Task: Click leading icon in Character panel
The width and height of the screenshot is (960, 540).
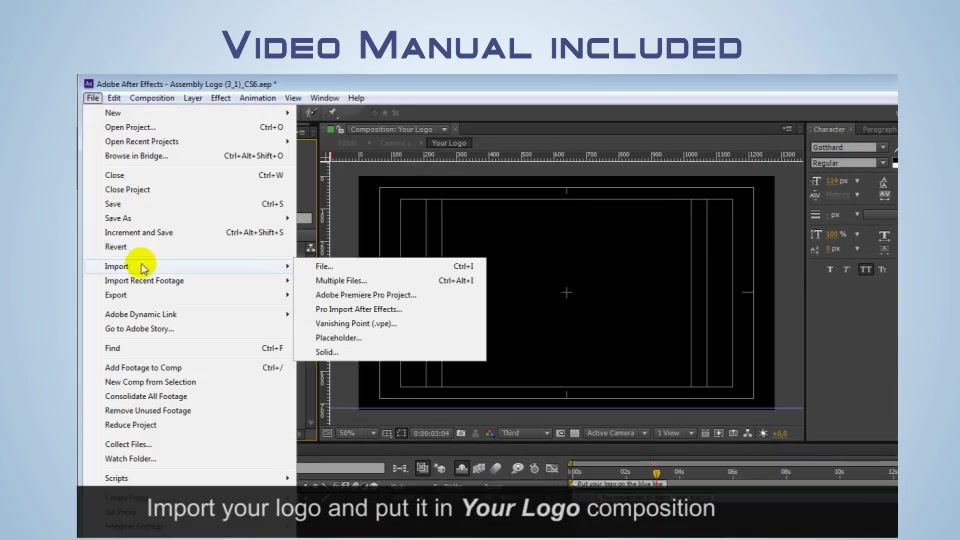Action: pos(884,182)
